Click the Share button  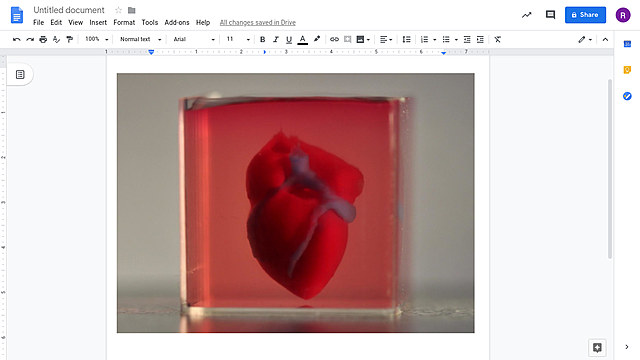pos(585,15)
